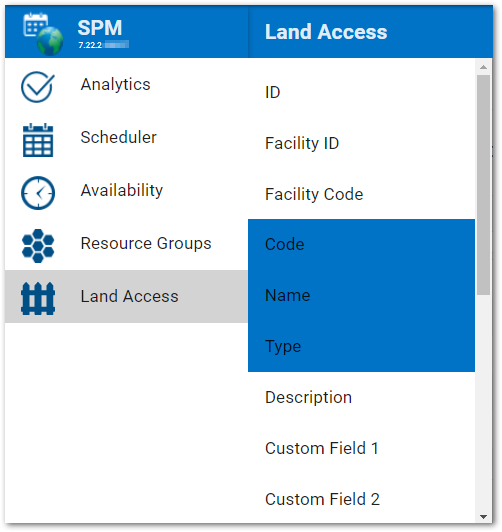This screenshot has height=532, width=502.
Task: Select the Land Access menu entry
Action: coord(126,296)
